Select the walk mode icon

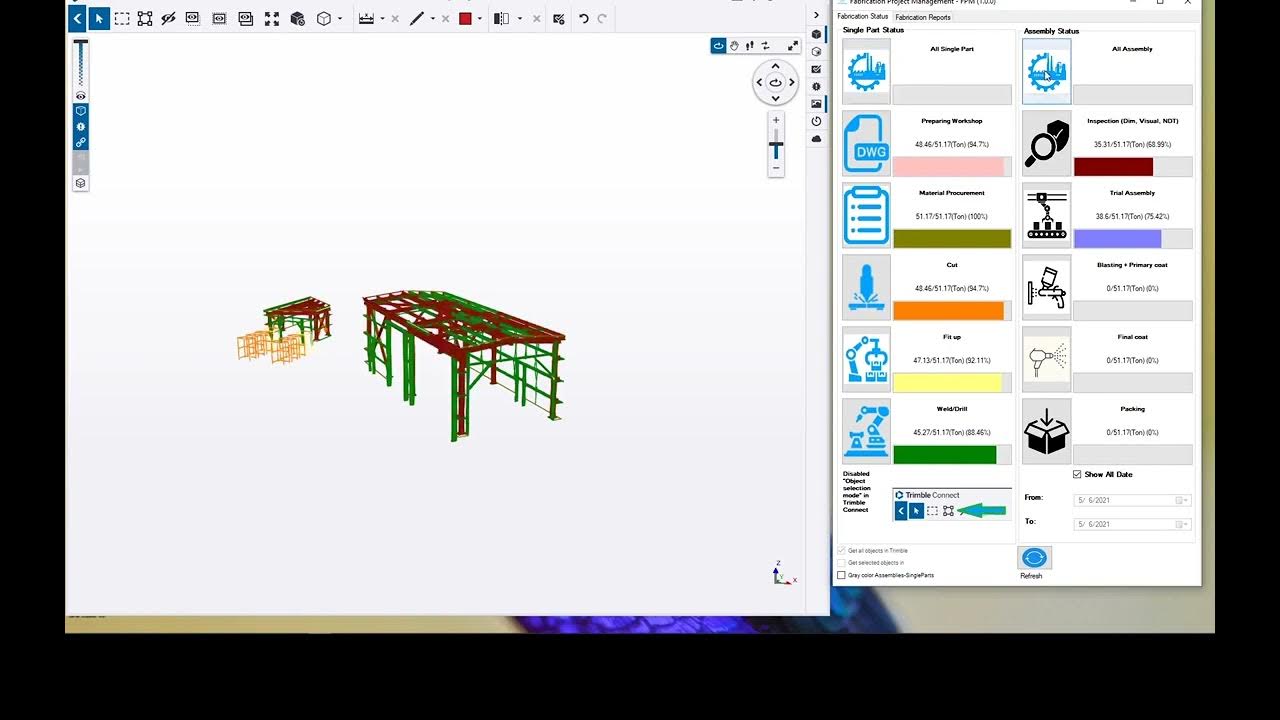(x=750, y=45)
